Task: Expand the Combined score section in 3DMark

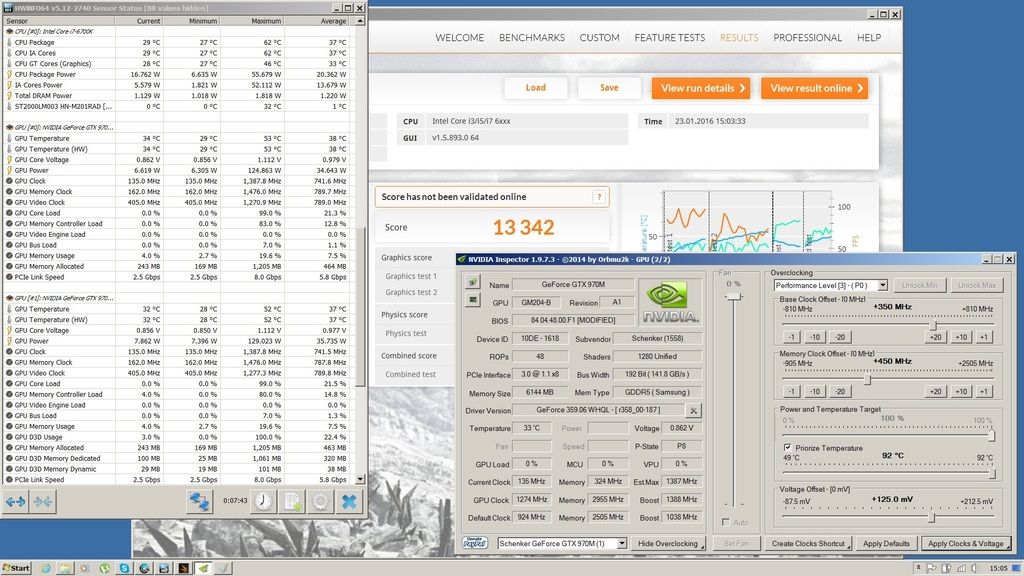Action: 414,355
